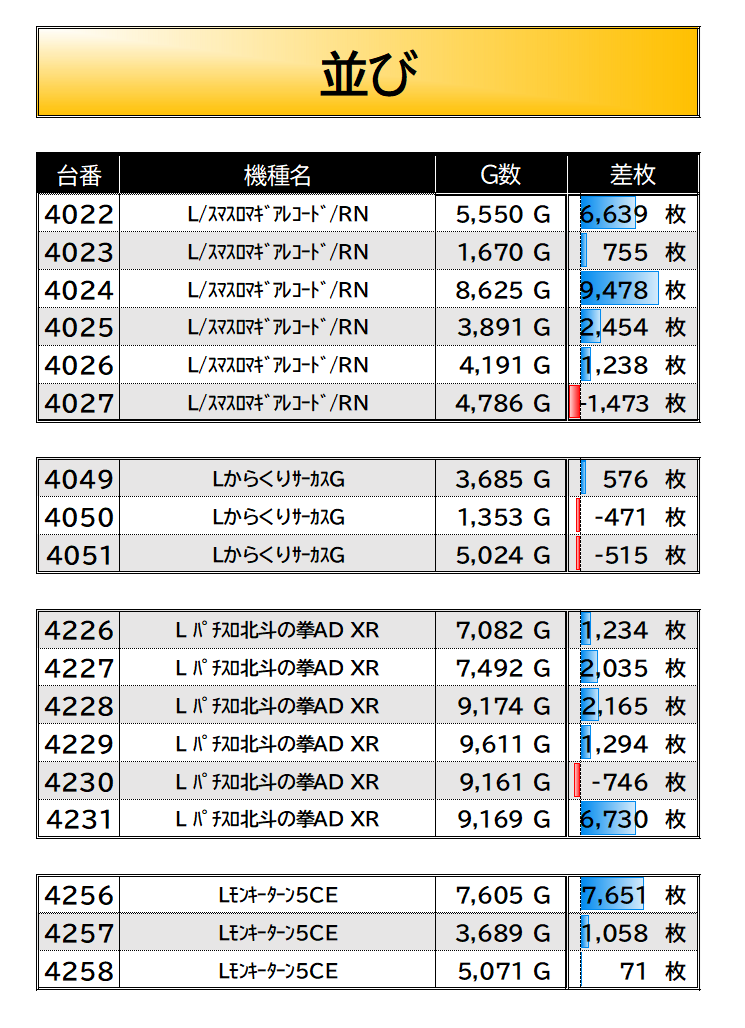Click machine number 4229
Viewport: 745px width, 1028px height.
[x=79, y=744]
